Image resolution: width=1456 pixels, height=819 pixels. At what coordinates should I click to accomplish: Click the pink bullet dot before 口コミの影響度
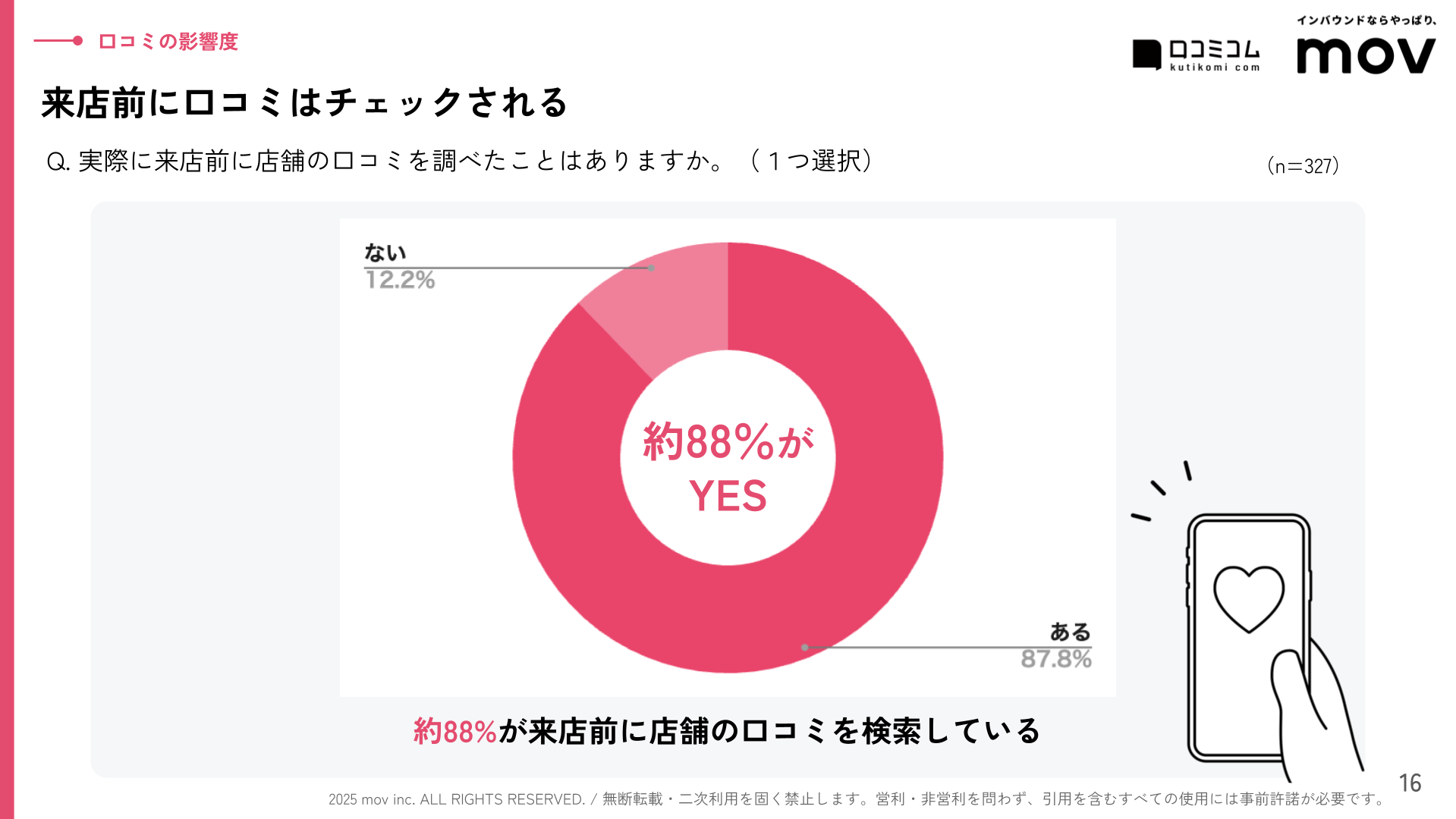pyautogui.click(x=77, y=41)
